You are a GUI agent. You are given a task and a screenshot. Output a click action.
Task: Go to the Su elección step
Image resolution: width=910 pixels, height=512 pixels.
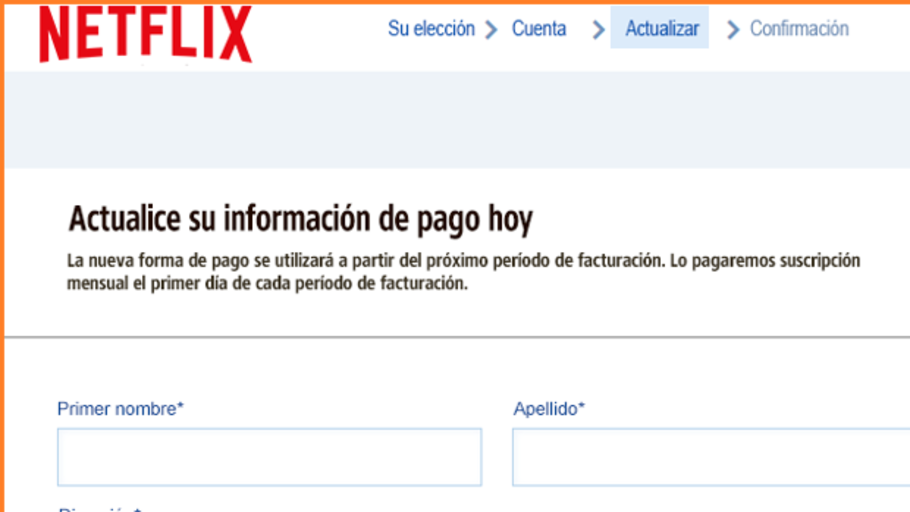(431, 29)
